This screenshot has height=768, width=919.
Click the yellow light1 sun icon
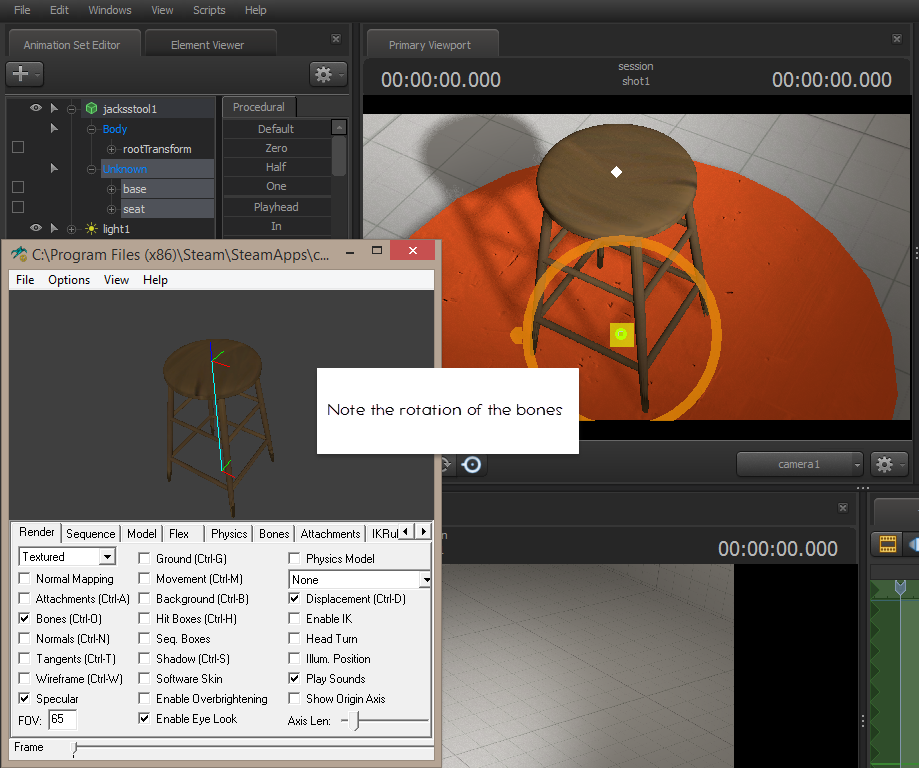(91, 229)
